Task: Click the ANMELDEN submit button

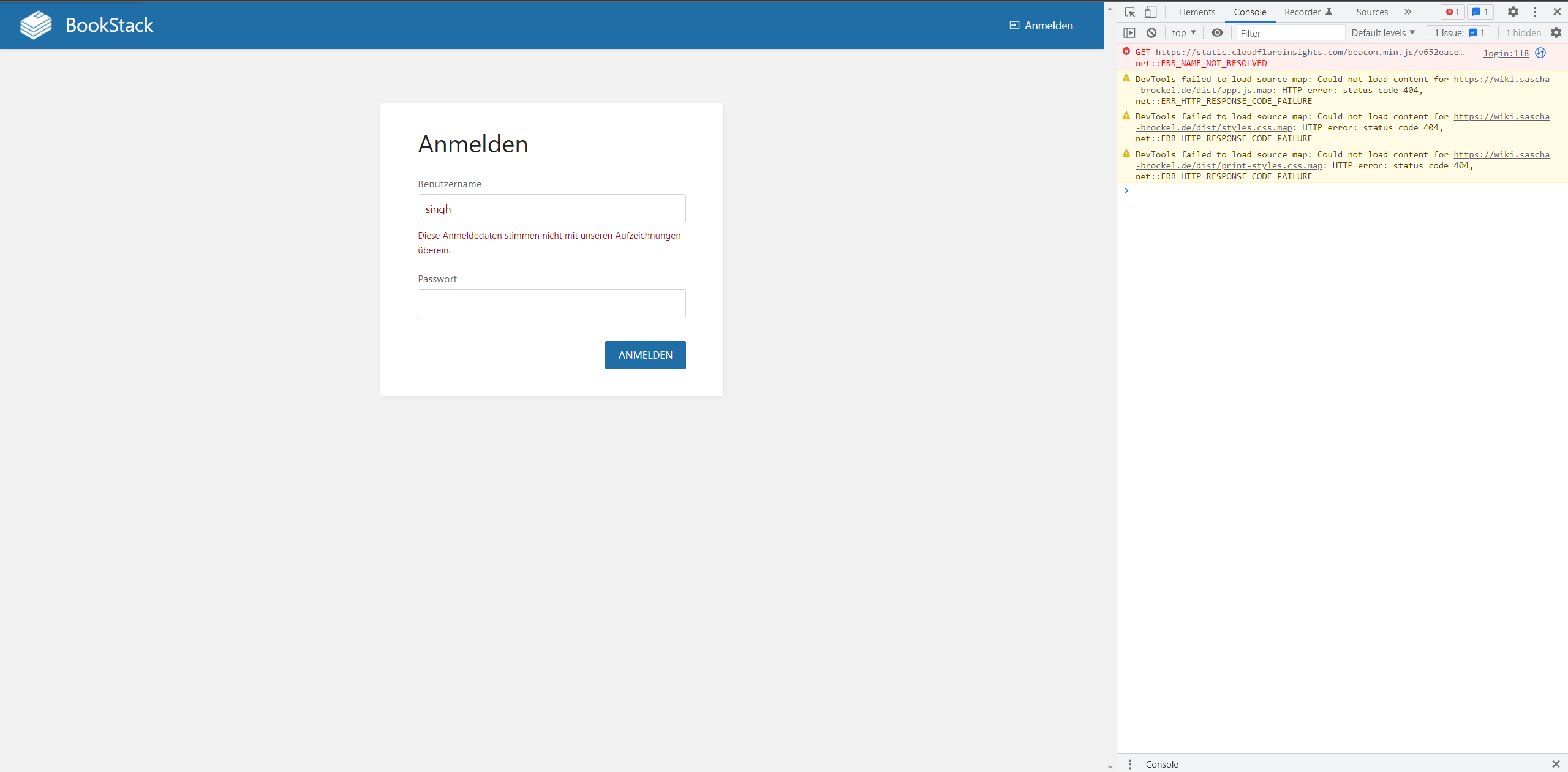Action: 644,354
